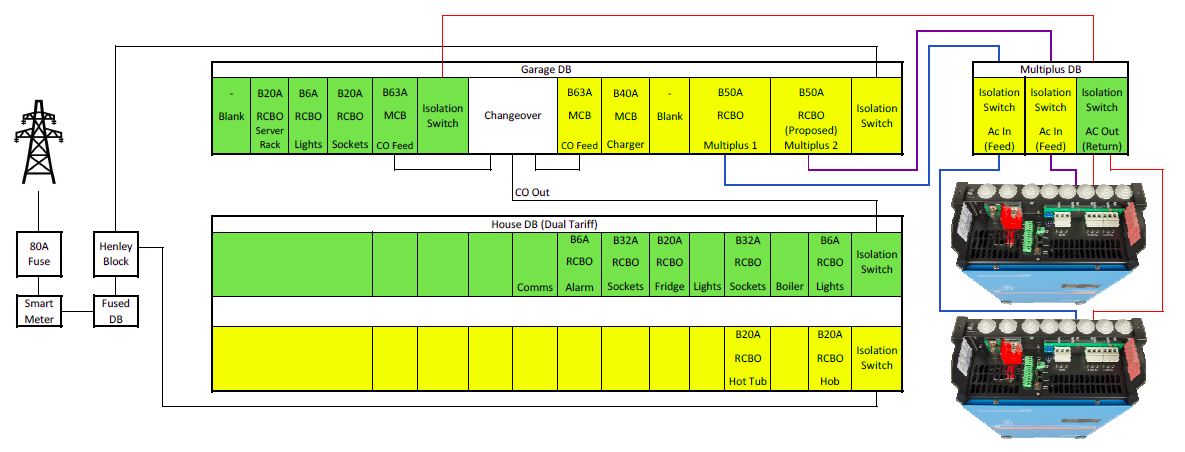Select the Smart Meter block
The width and height of the screenshot is (1185, 452).
point(38,310)
